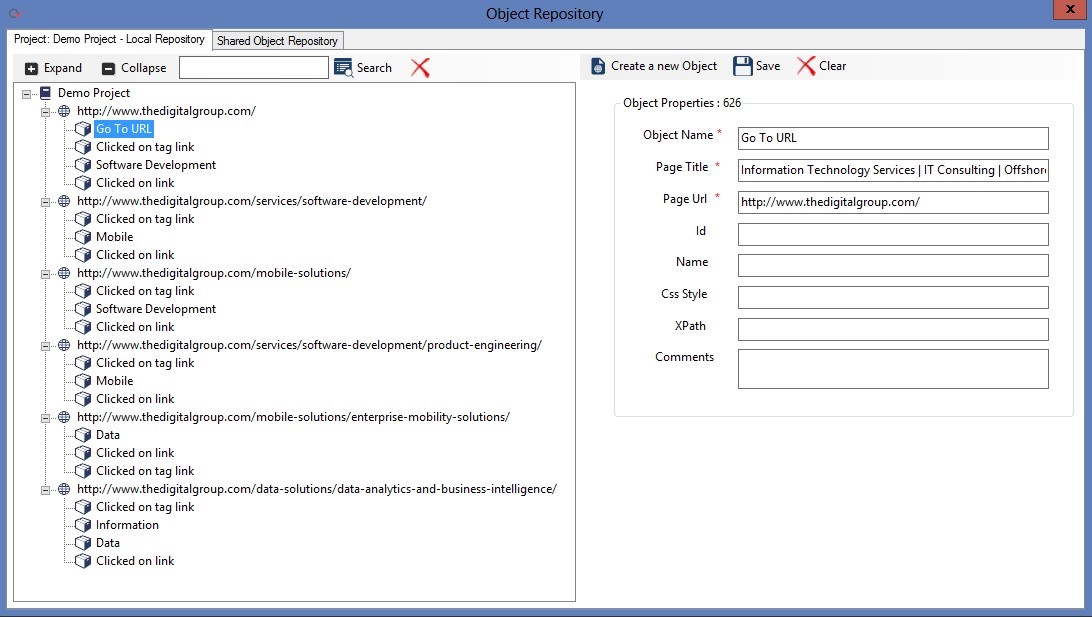Close the Object Repository window

(x=1071, y=9)
